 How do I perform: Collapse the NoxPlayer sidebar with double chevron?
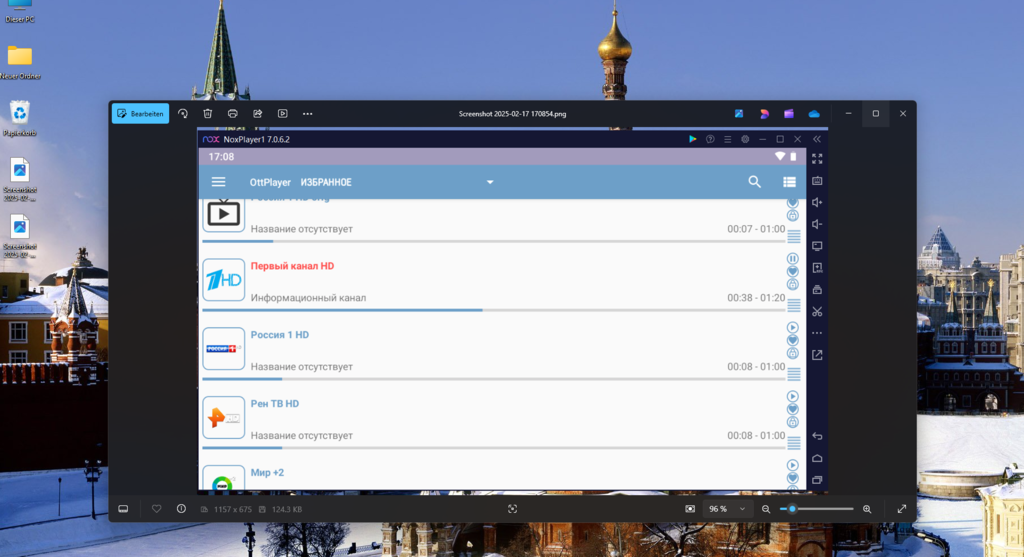pyautogui.click(x=817, y=139)
